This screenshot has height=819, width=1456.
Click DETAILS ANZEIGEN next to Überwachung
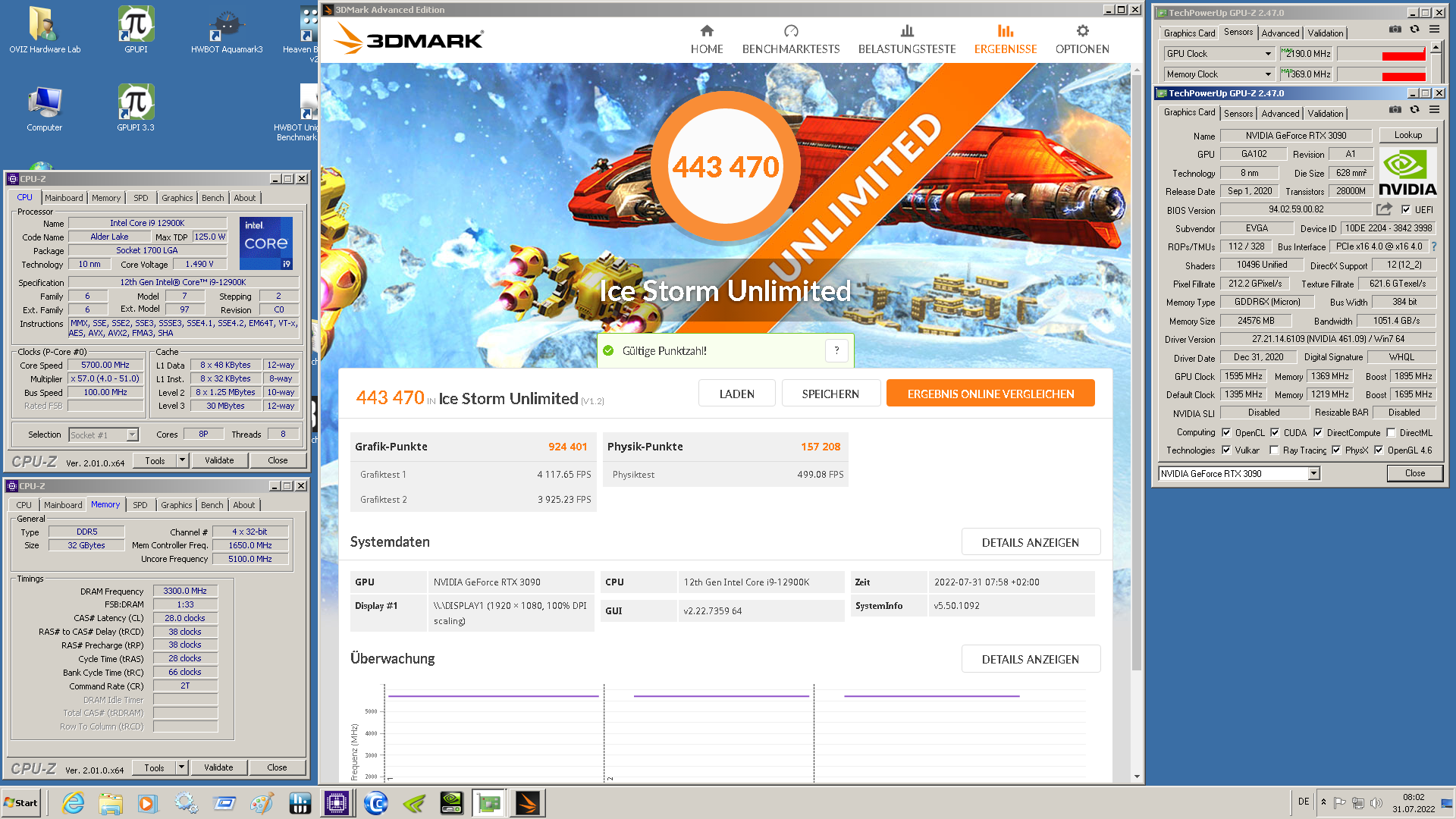tap(1030, 659)
